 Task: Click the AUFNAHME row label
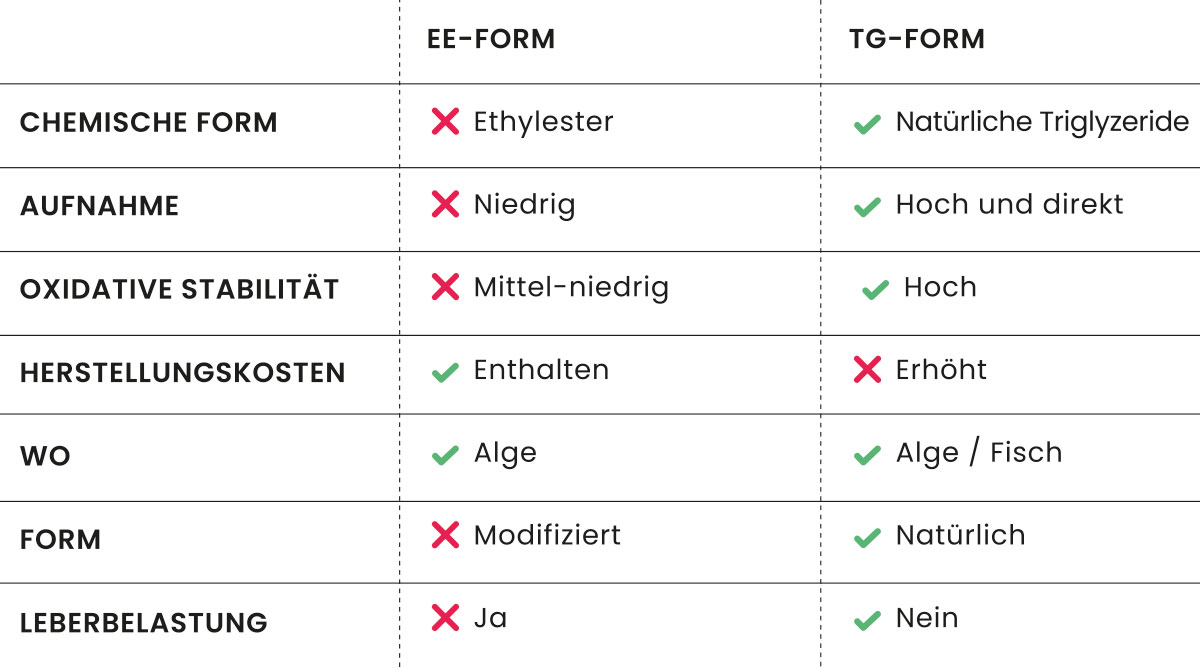(x=100, y=206)
